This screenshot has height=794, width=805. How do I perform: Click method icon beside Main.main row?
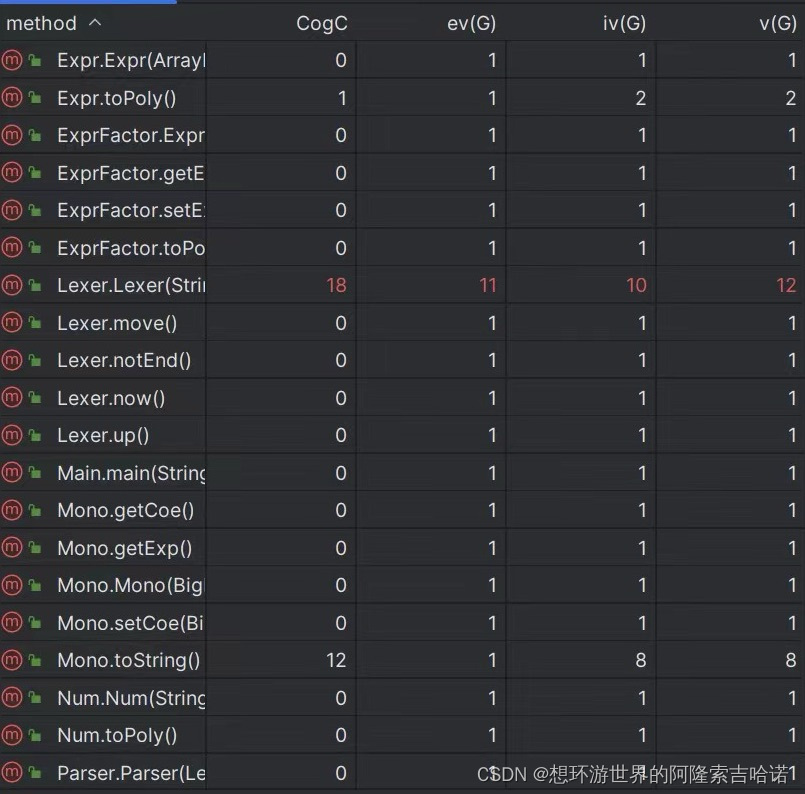point(11,472)
